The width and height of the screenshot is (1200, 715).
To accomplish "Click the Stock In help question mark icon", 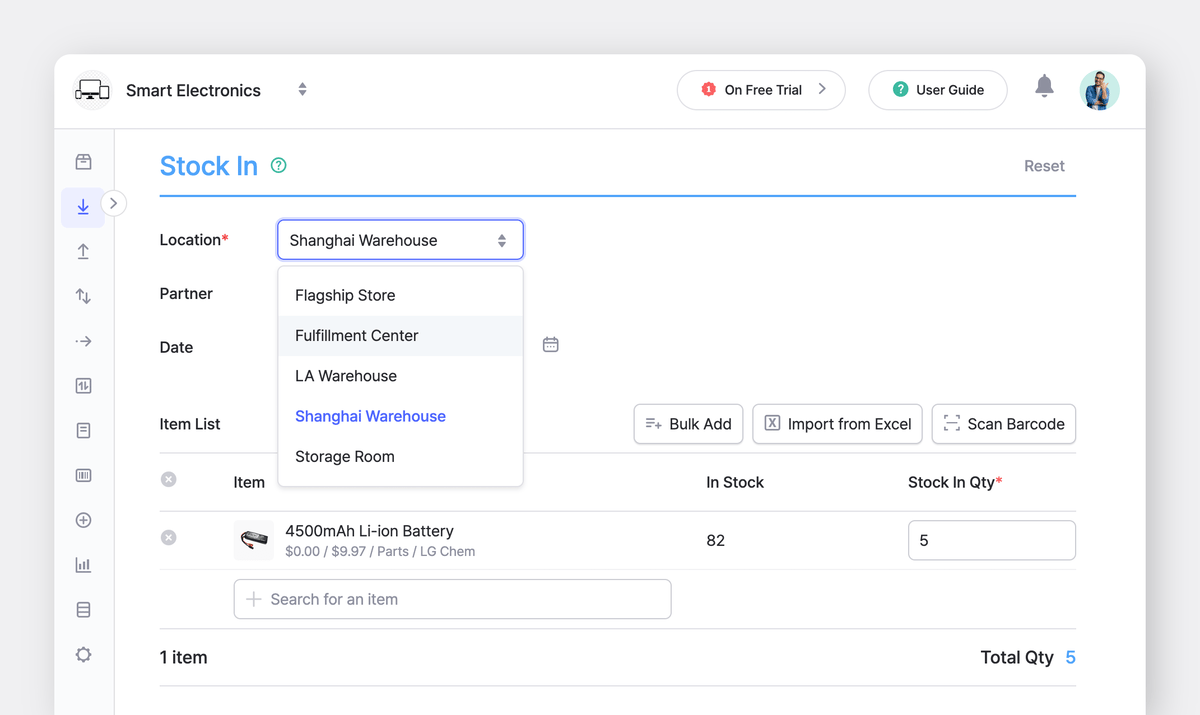I will (278, 165).
